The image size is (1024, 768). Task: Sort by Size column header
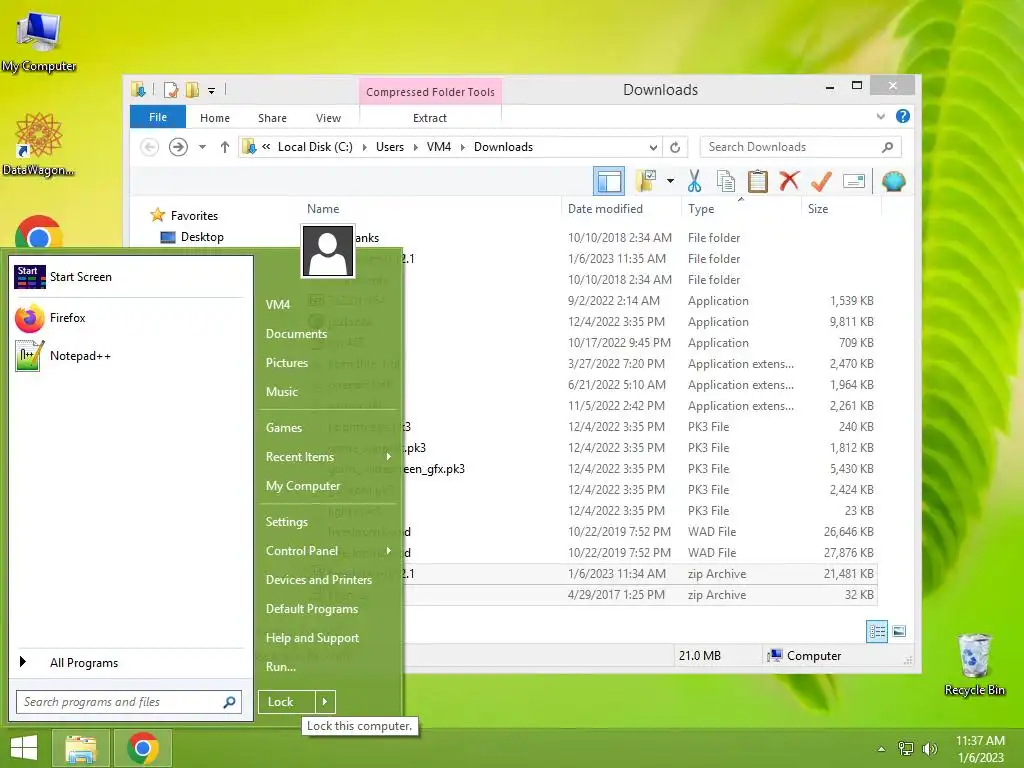[x=818, y=209]
